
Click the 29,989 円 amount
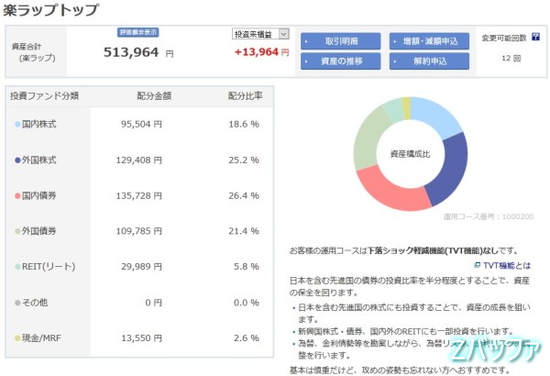[142, 267]
